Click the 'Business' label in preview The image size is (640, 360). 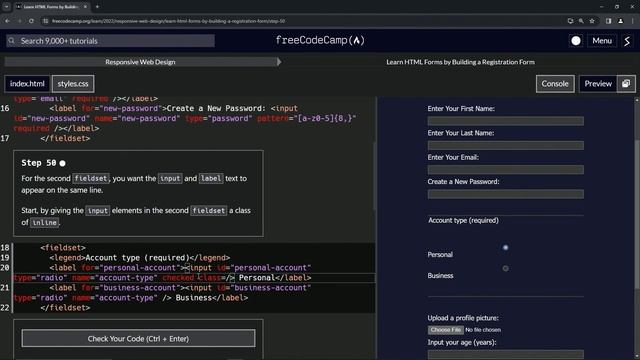tap(440, 276)
